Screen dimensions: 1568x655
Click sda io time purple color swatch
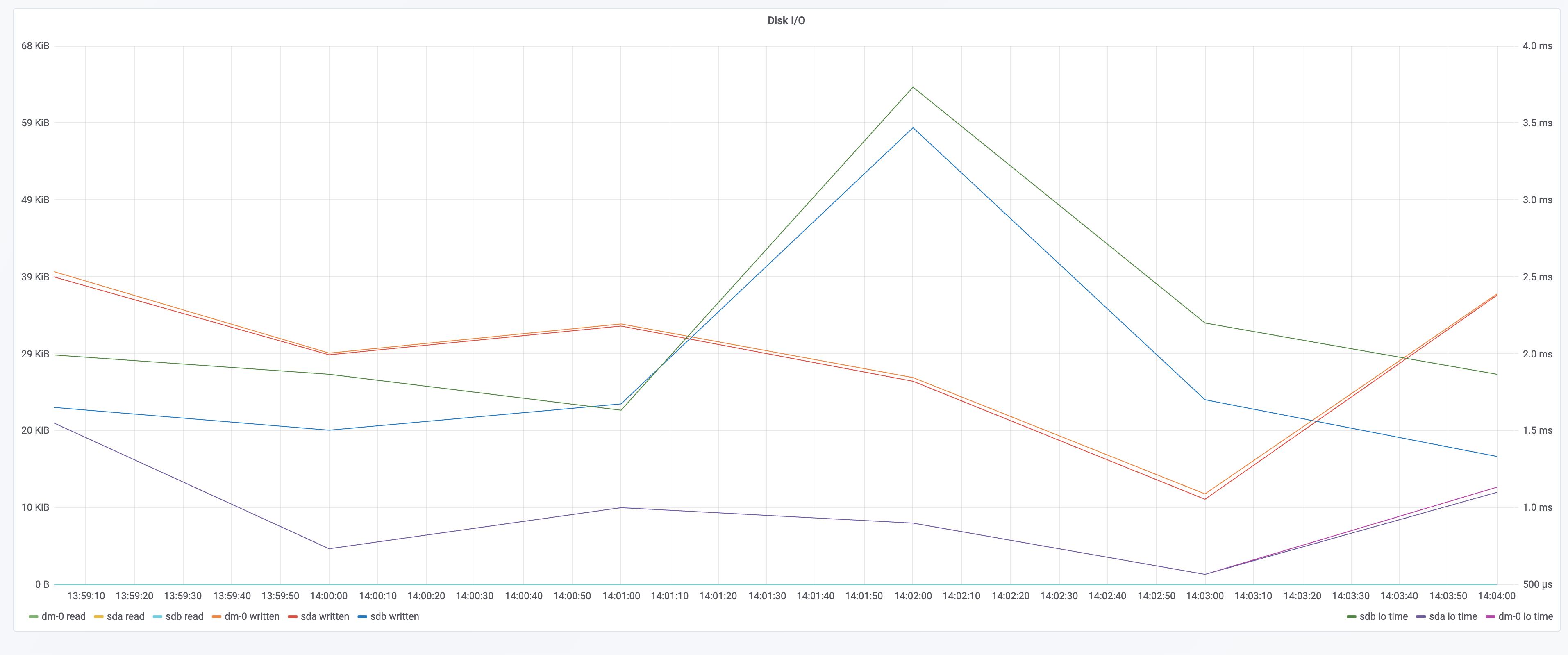1421,616
